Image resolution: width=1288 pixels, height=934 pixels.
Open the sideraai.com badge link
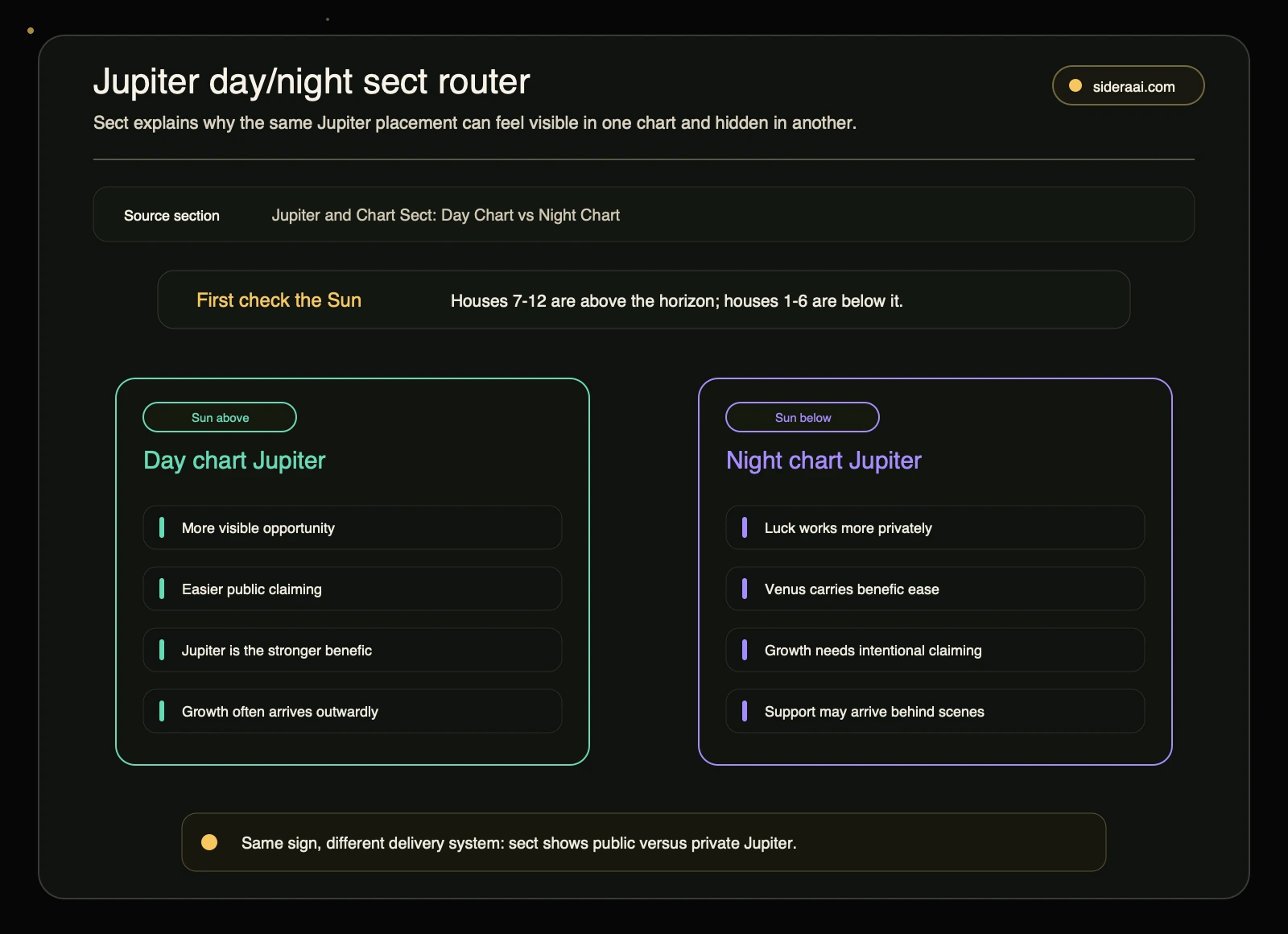pos(1128,85)
